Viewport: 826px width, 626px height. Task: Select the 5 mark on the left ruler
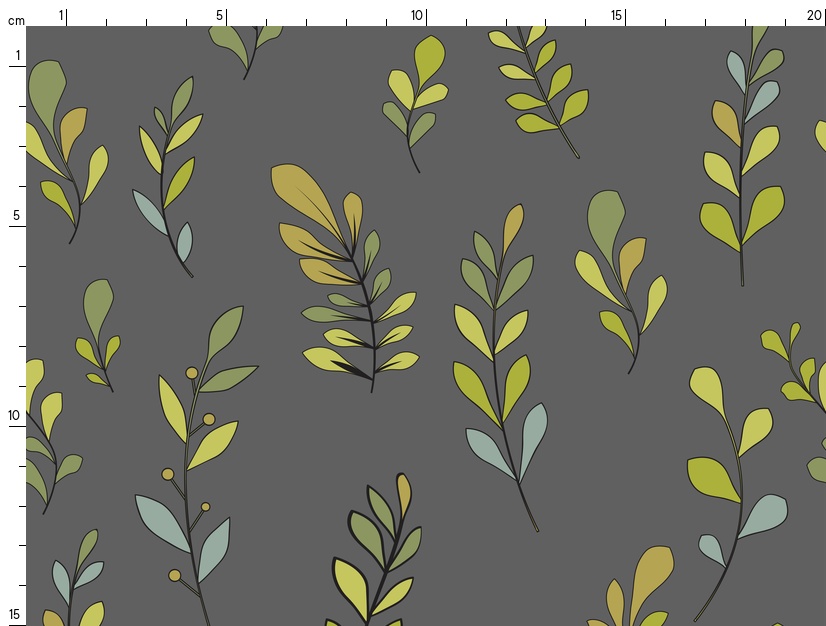[16, 216]
